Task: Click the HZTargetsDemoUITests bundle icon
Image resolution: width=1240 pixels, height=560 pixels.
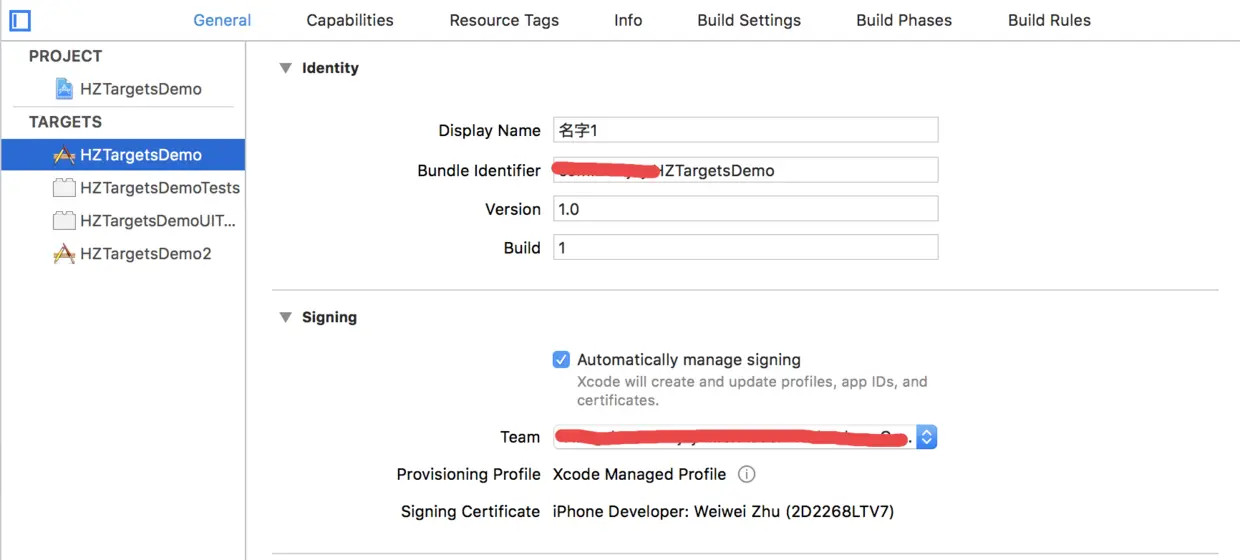Action: click(64, 221)
